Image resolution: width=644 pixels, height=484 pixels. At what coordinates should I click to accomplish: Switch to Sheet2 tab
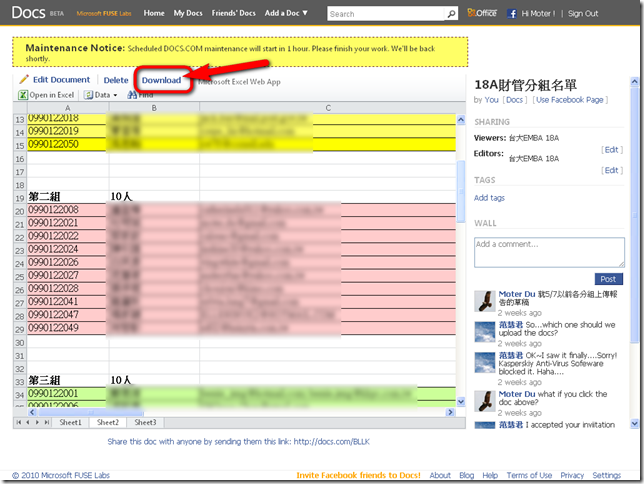pyautogui.click(x=108, y=422)
